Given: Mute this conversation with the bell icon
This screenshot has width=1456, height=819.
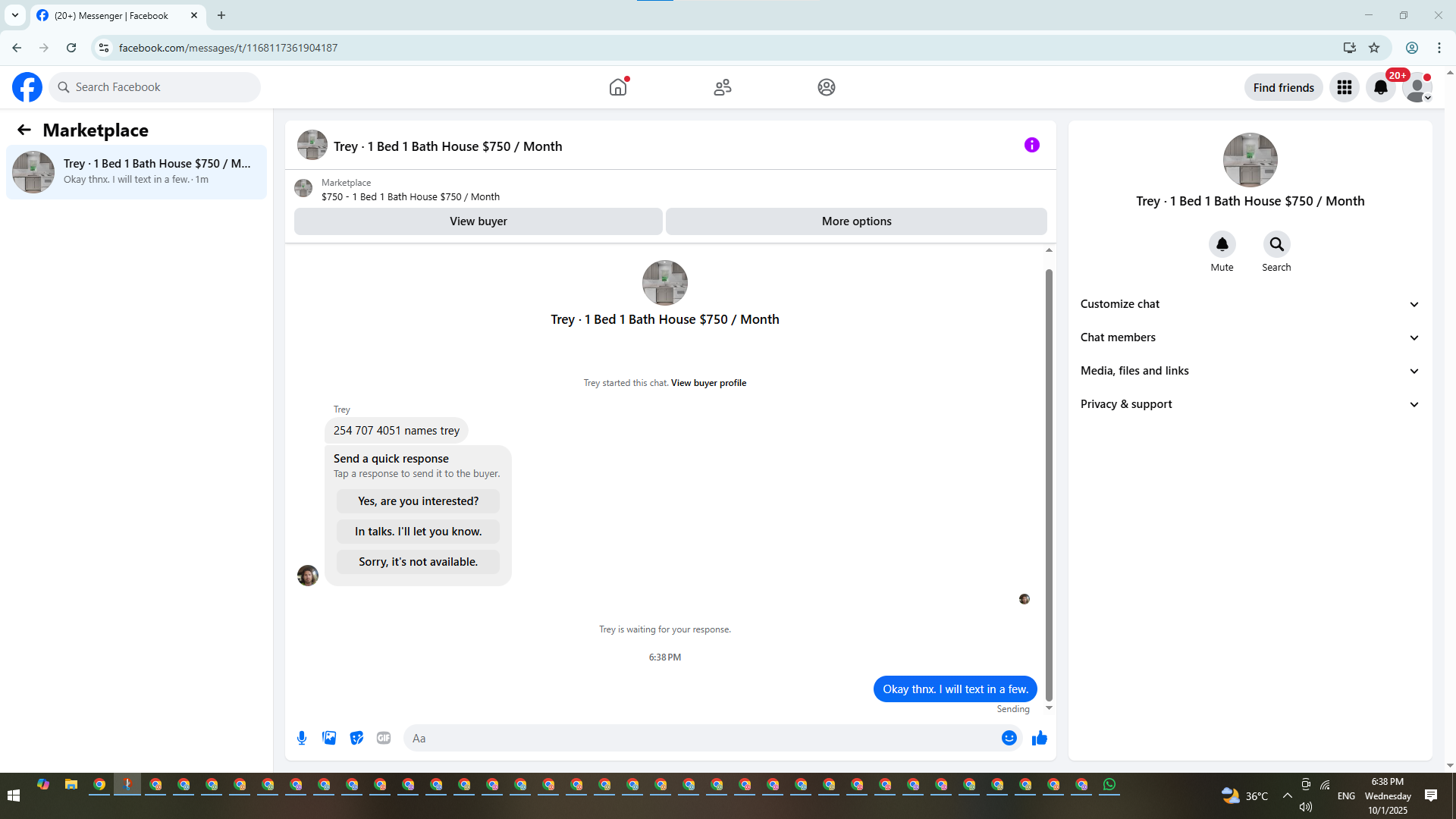Looking at the screenshot, I should point(1222,244).
